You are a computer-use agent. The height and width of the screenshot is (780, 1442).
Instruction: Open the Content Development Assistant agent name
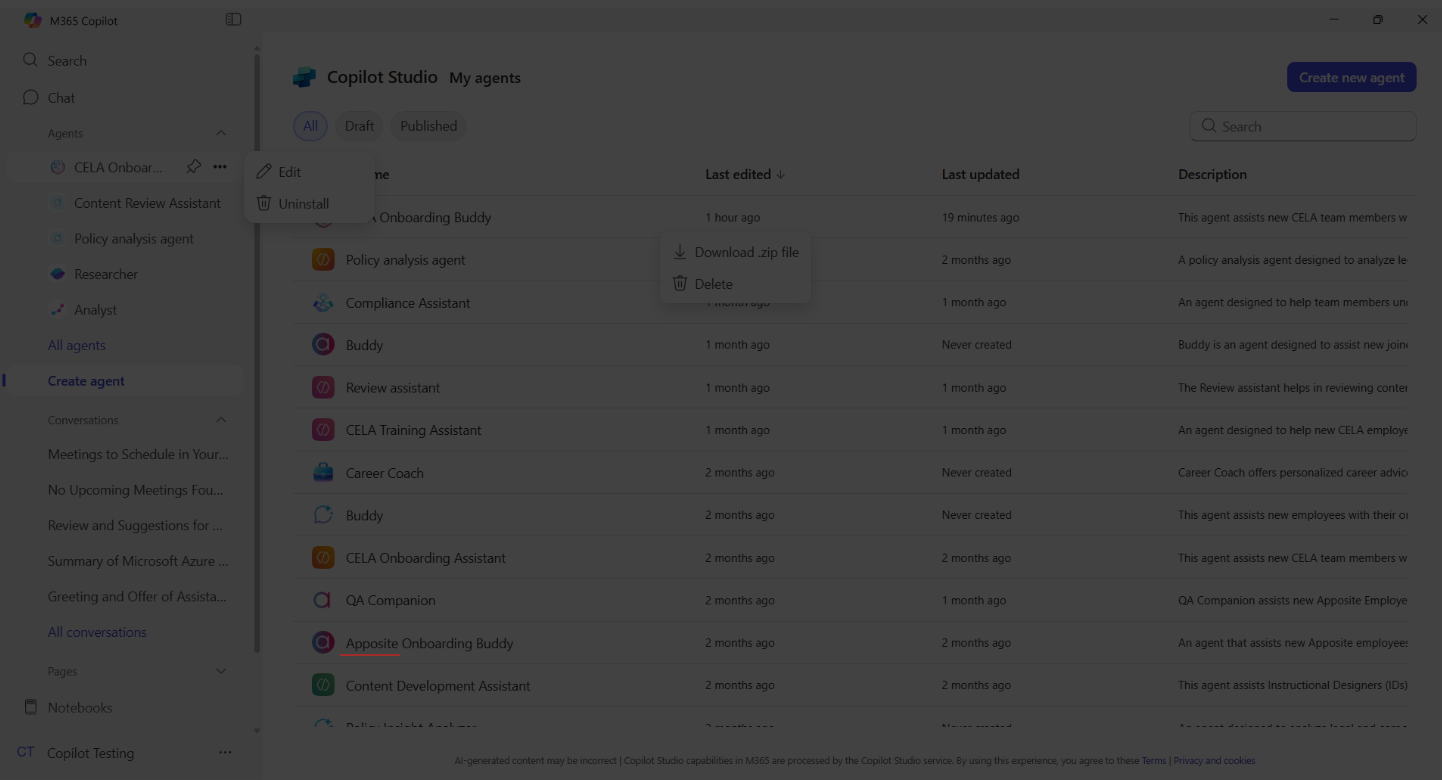[438, 686]
